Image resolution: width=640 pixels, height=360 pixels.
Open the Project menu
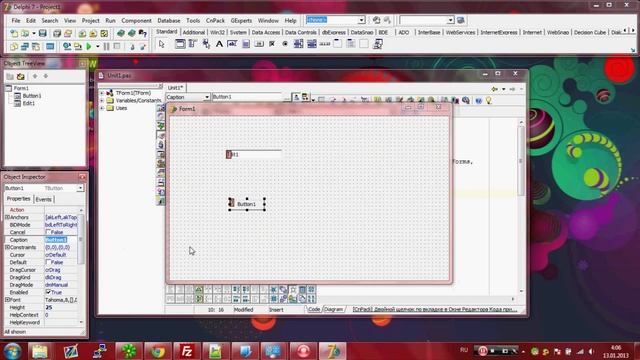[90, 20]
